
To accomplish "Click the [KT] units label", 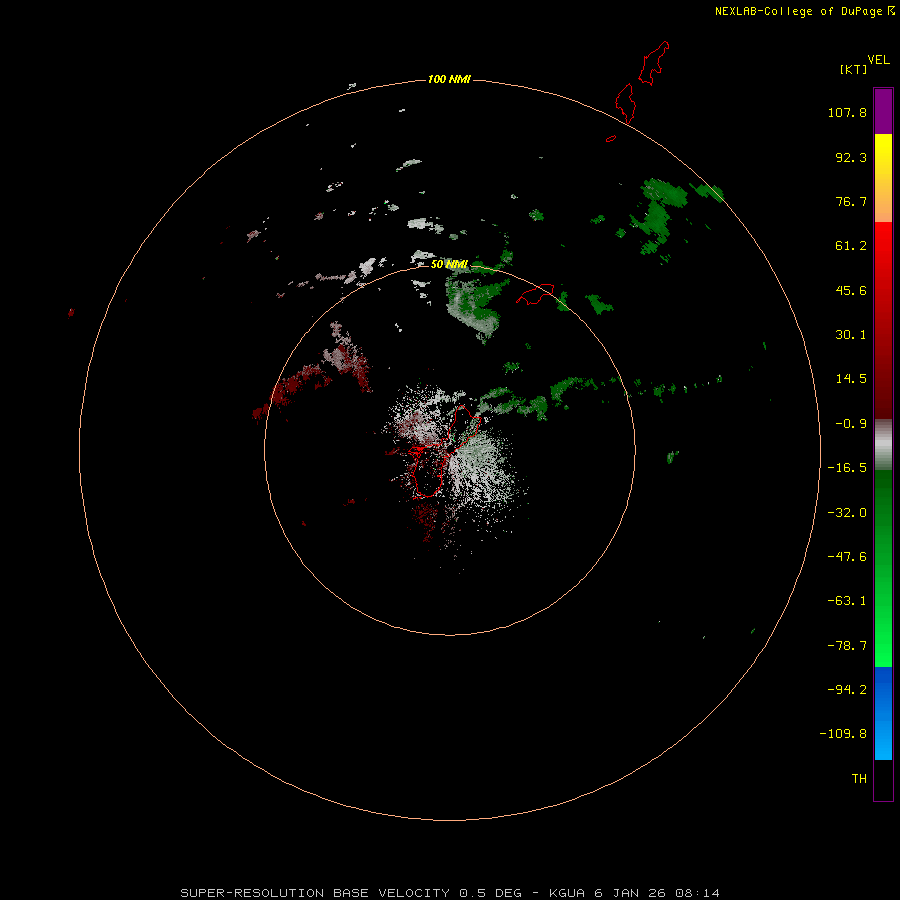I will [854, 69].
